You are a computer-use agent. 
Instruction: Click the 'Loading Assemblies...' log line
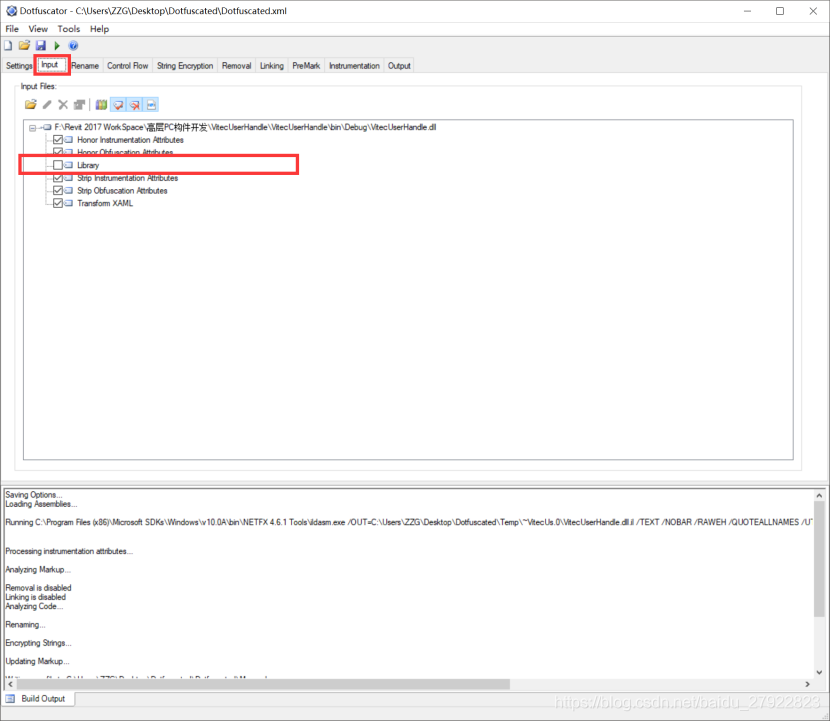point(41,504)
